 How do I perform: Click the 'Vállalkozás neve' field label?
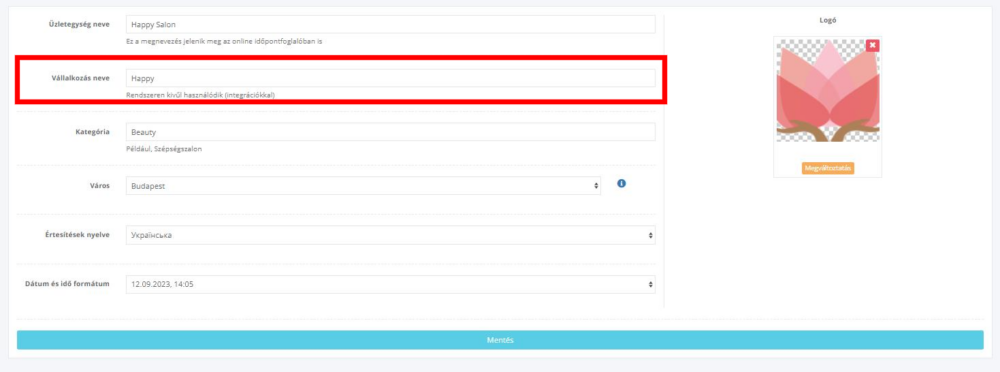pos(80,78)
